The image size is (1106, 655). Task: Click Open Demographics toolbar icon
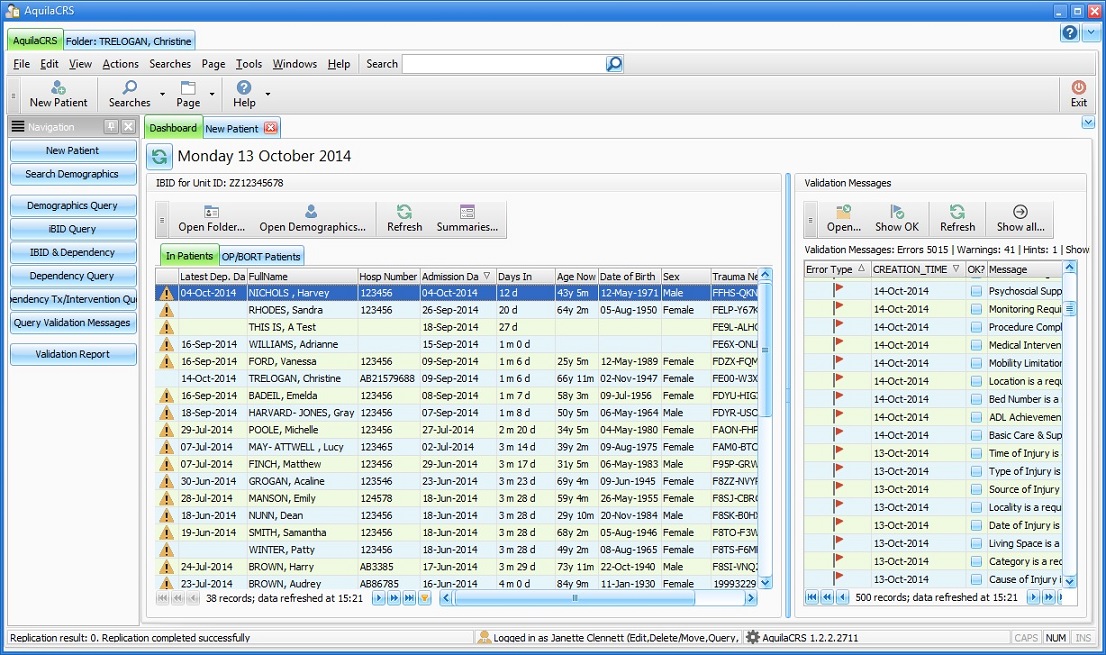point(312,219)
